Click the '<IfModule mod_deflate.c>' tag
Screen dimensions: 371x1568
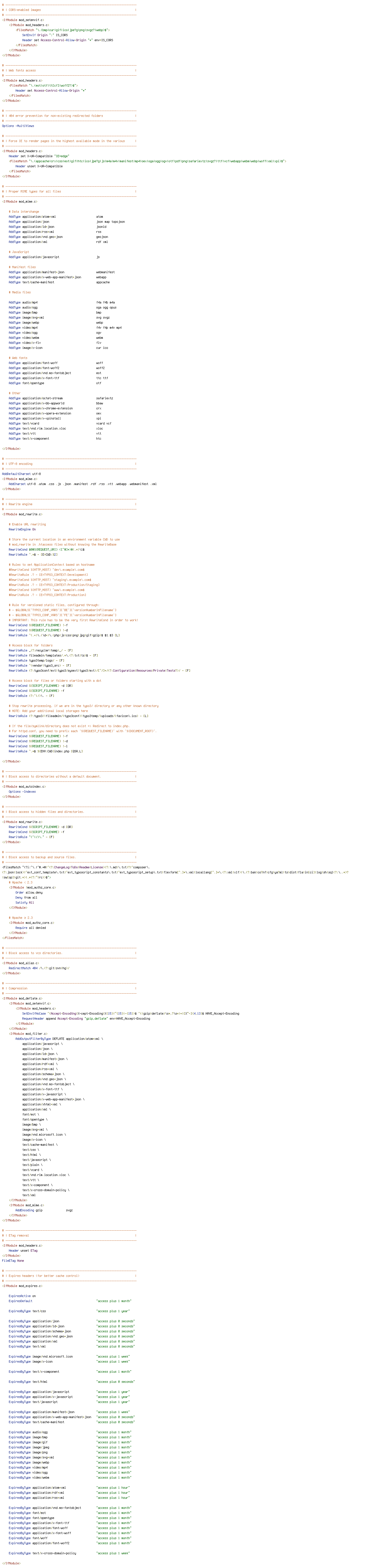[x=22, y=998]
